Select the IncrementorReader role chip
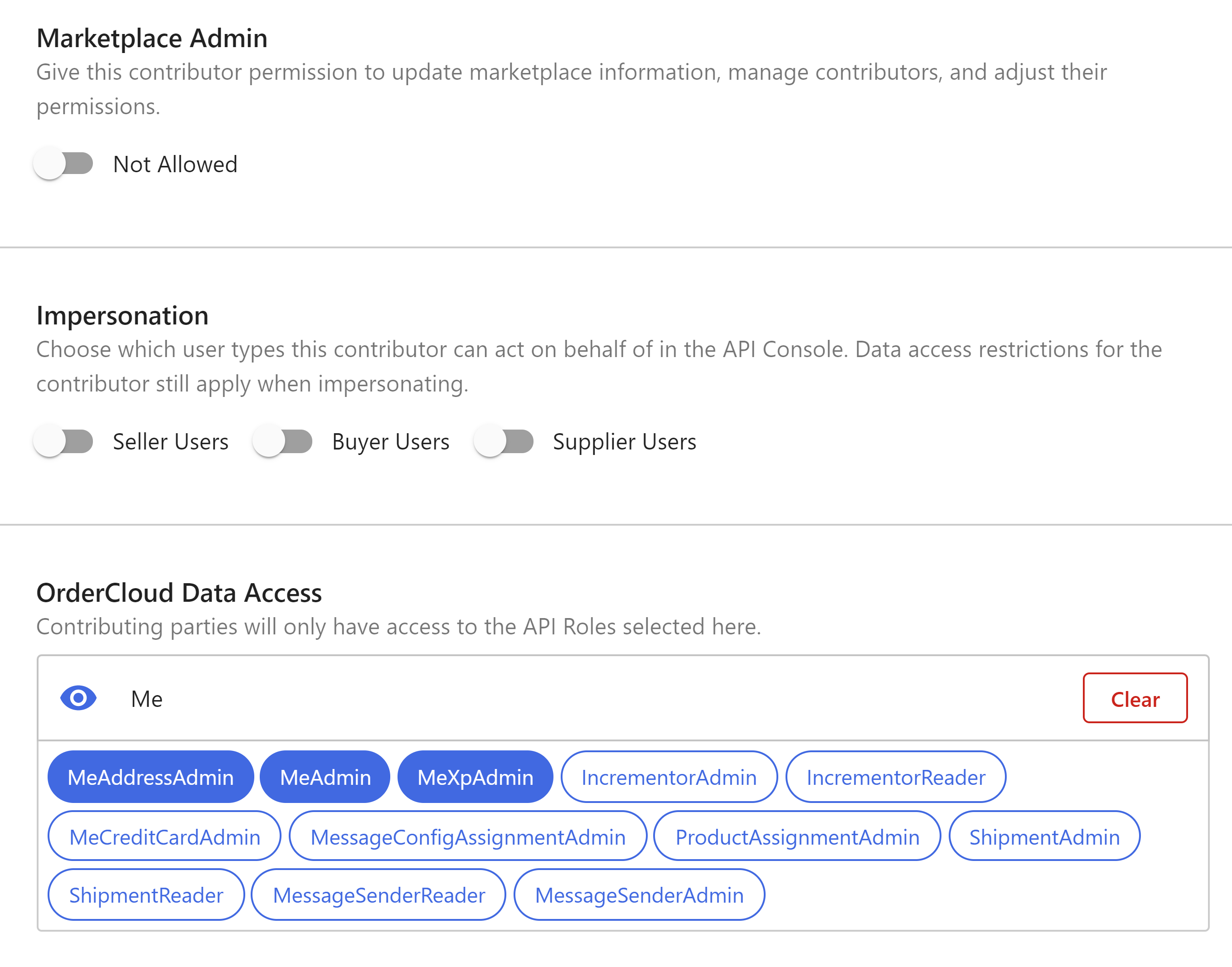The image size is (1232, 967). coord(896,777)
